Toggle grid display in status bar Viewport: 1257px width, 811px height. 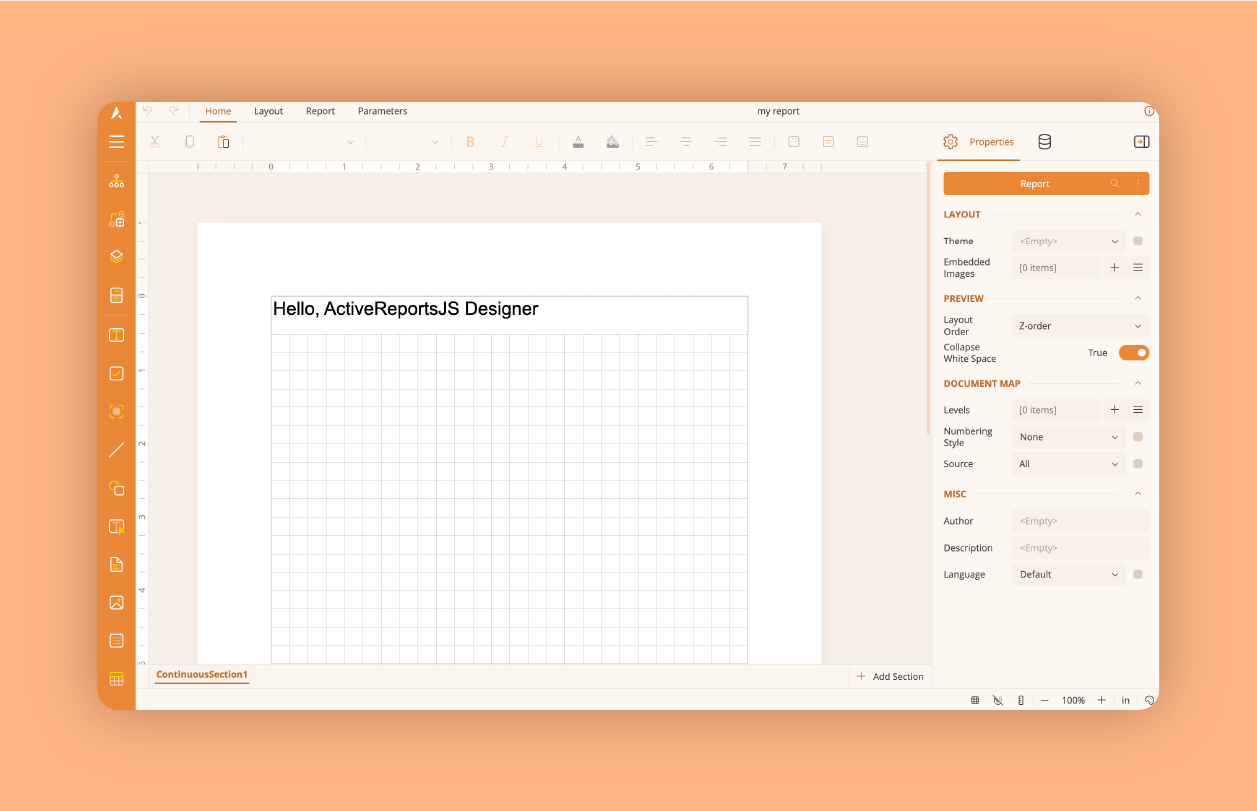(975, 701)
